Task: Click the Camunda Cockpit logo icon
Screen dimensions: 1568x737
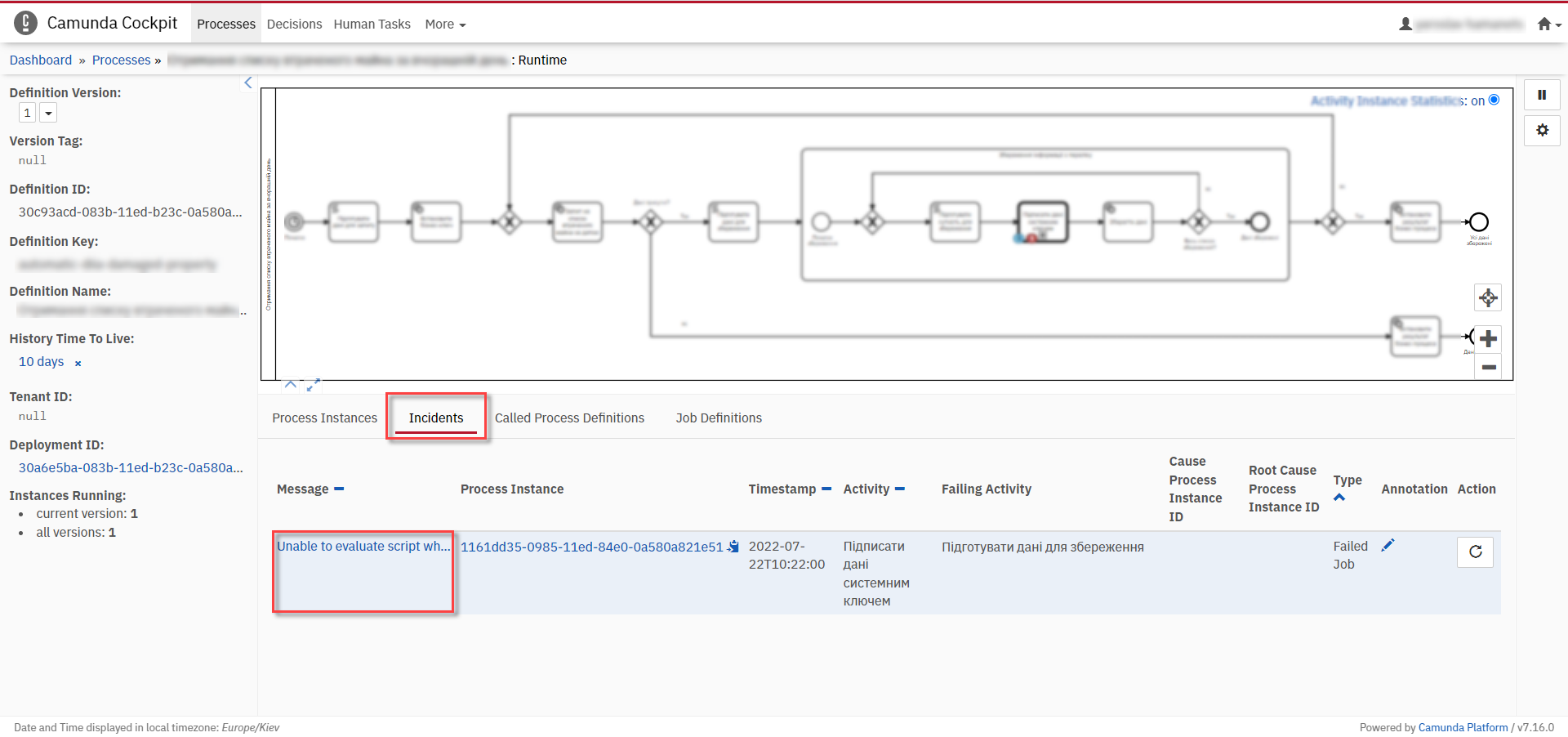Action: pos(25,23)
